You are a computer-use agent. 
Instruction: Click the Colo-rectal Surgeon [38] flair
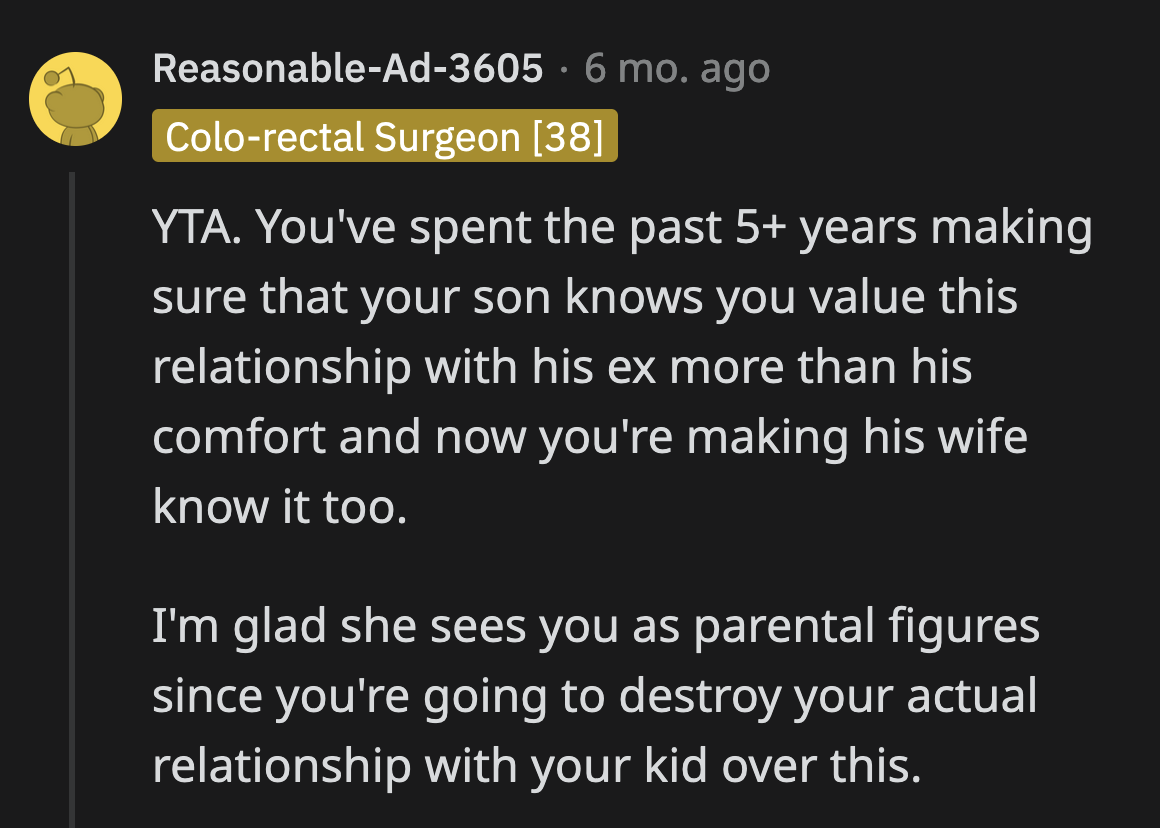(384, 136)
